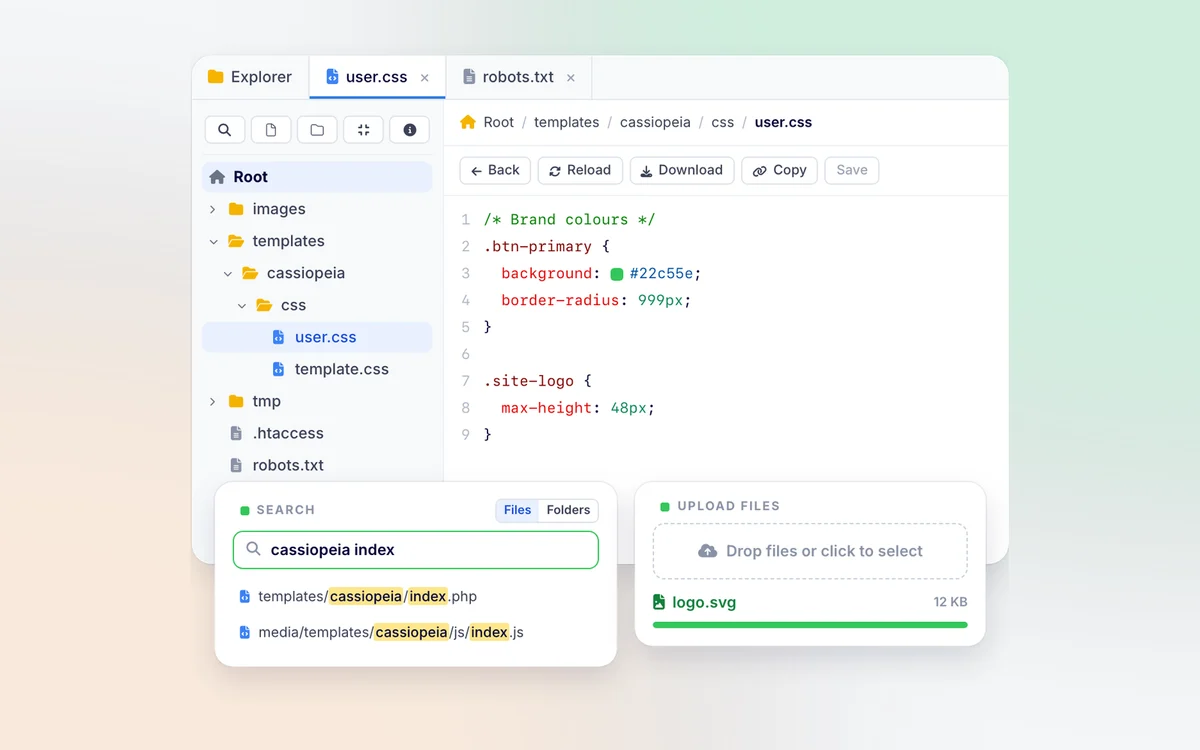Click the index.js result file icon
Screen dimensions: 1200x750
click(244, 633)
